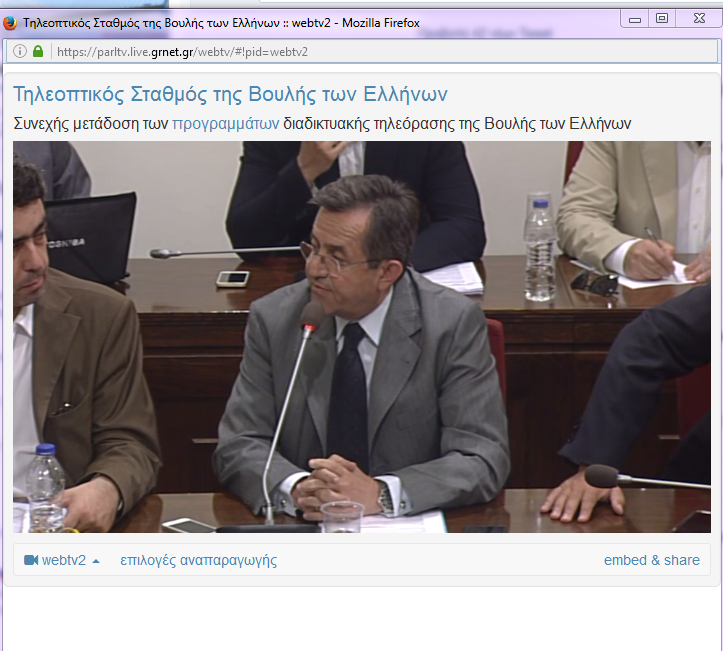Click grnet.gr domain in the URL
723x651 pixels.
(172, 52)
